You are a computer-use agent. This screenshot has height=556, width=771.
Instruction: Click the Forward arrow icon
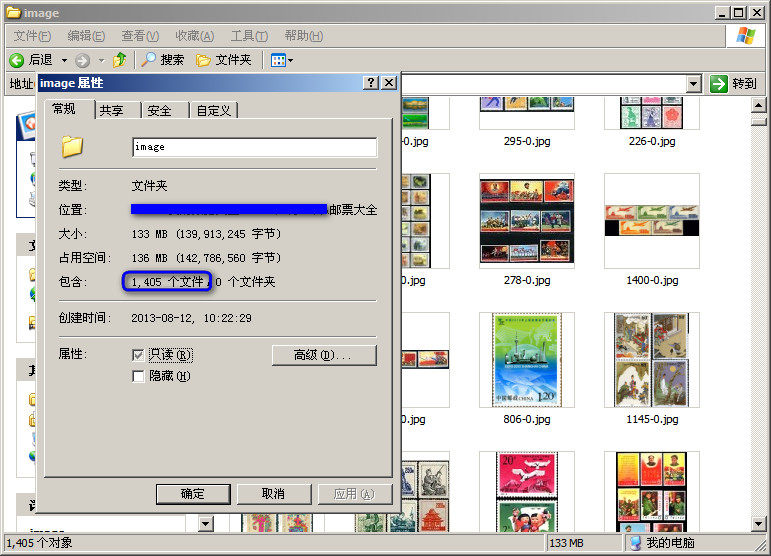click(x=82, y=60)
